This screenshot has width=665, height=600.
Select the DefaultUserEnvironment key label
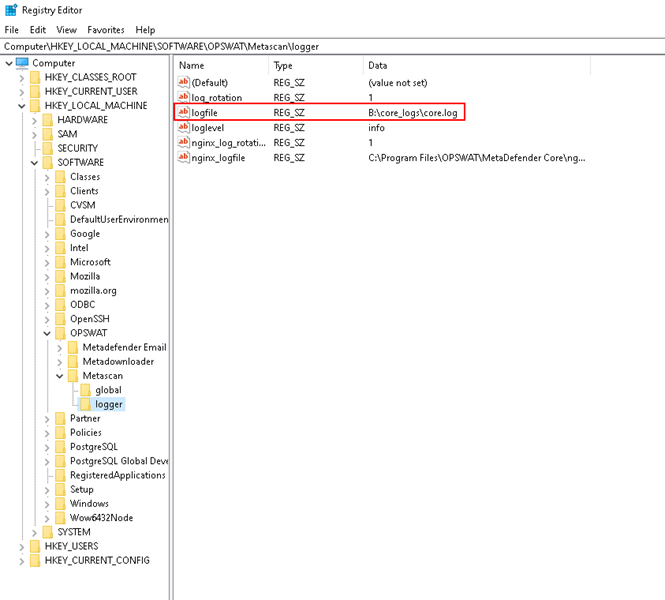pos(119,219)
